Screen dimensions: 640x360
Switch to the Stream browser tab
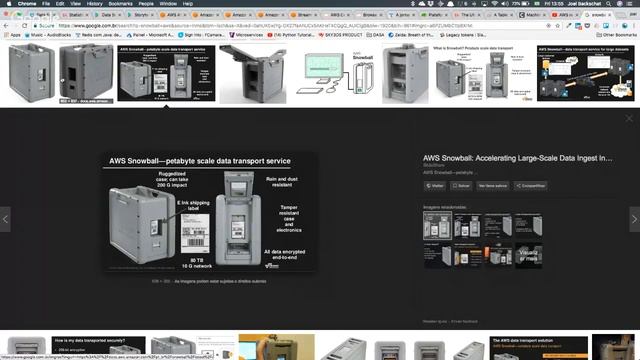[x=304, y=15]
